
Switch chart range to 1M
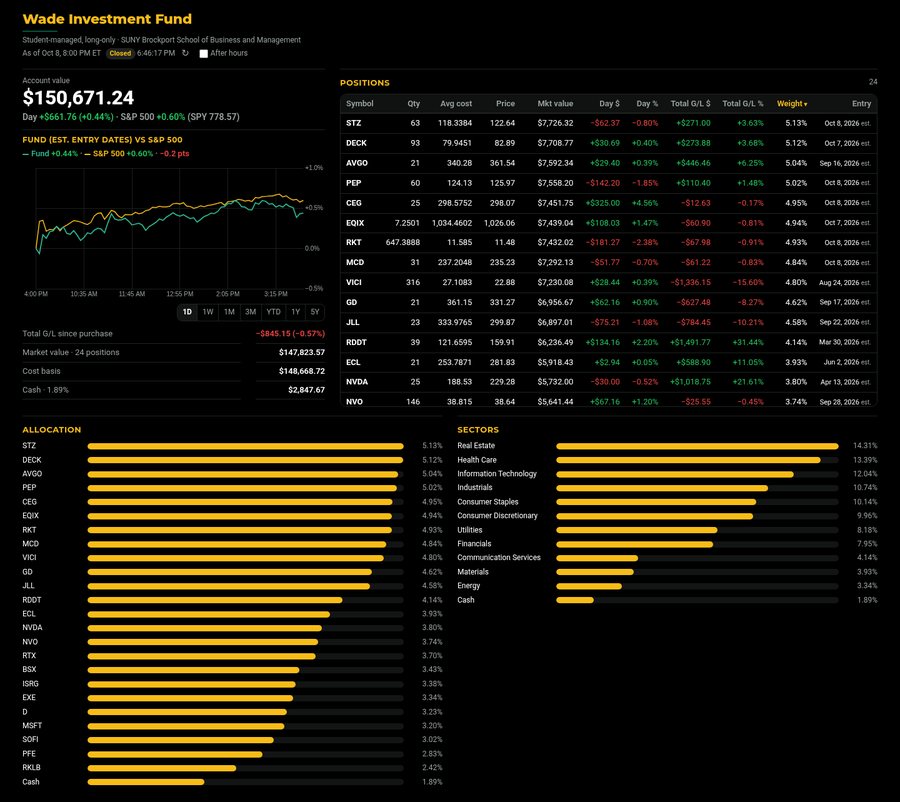(x=229, y=312)
